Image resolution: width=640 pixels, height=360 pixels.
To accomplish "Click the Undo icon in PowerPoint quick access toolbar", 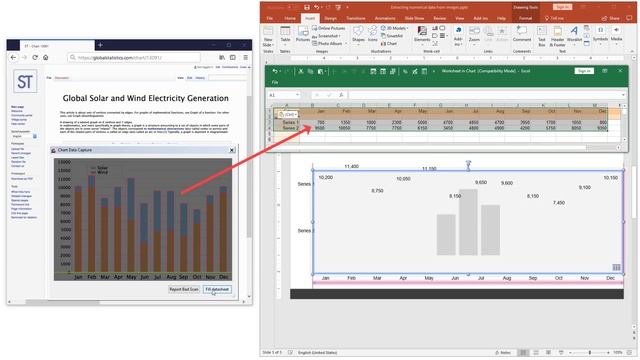I will point(316,7).
